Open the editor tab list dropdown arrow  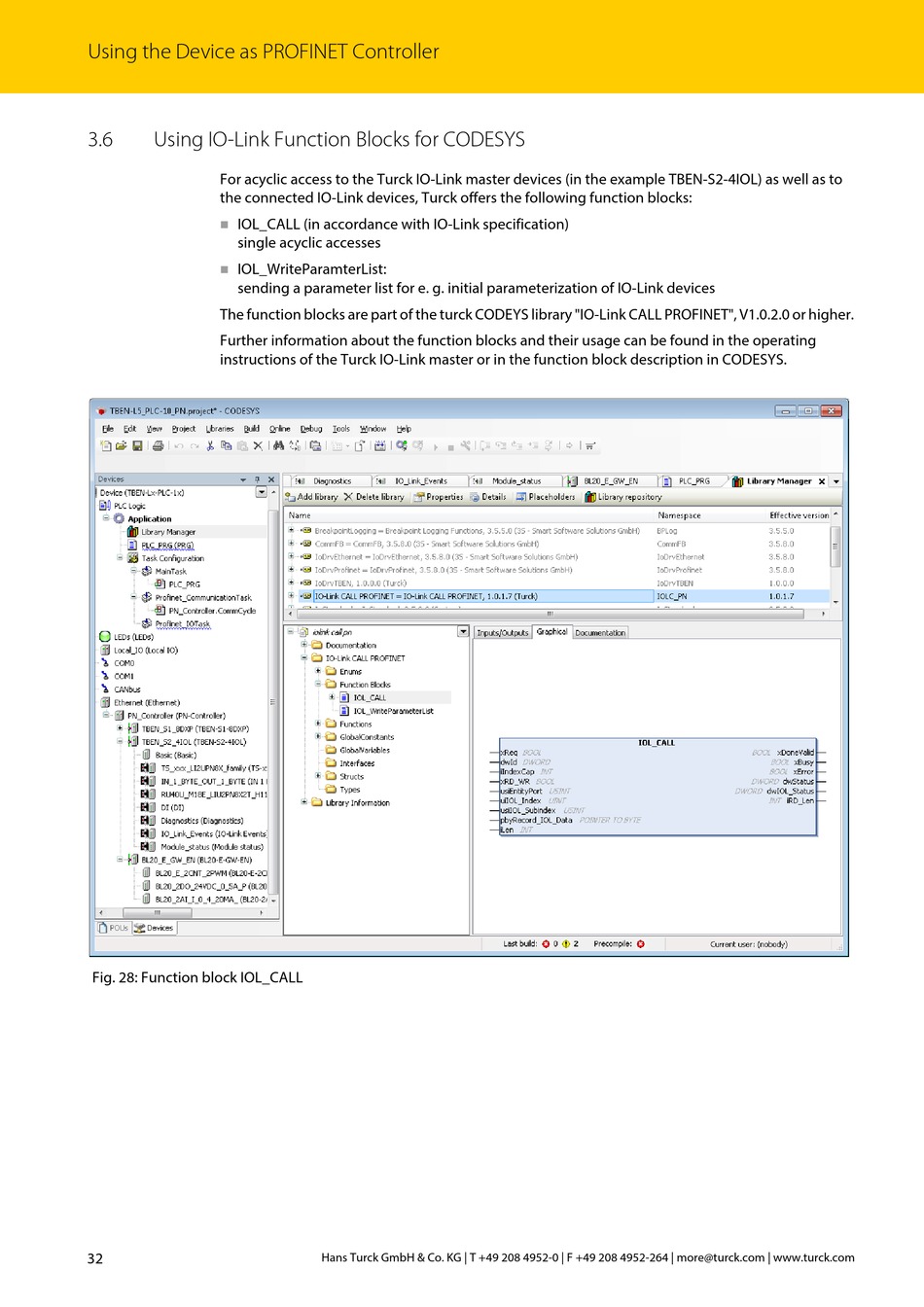[836, 481]
